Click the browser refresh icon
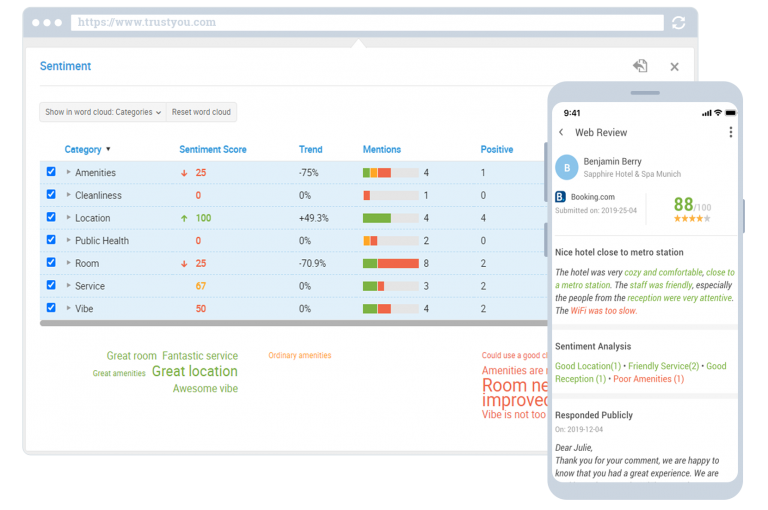The image size is (768, 510). (x=679, y=22)
